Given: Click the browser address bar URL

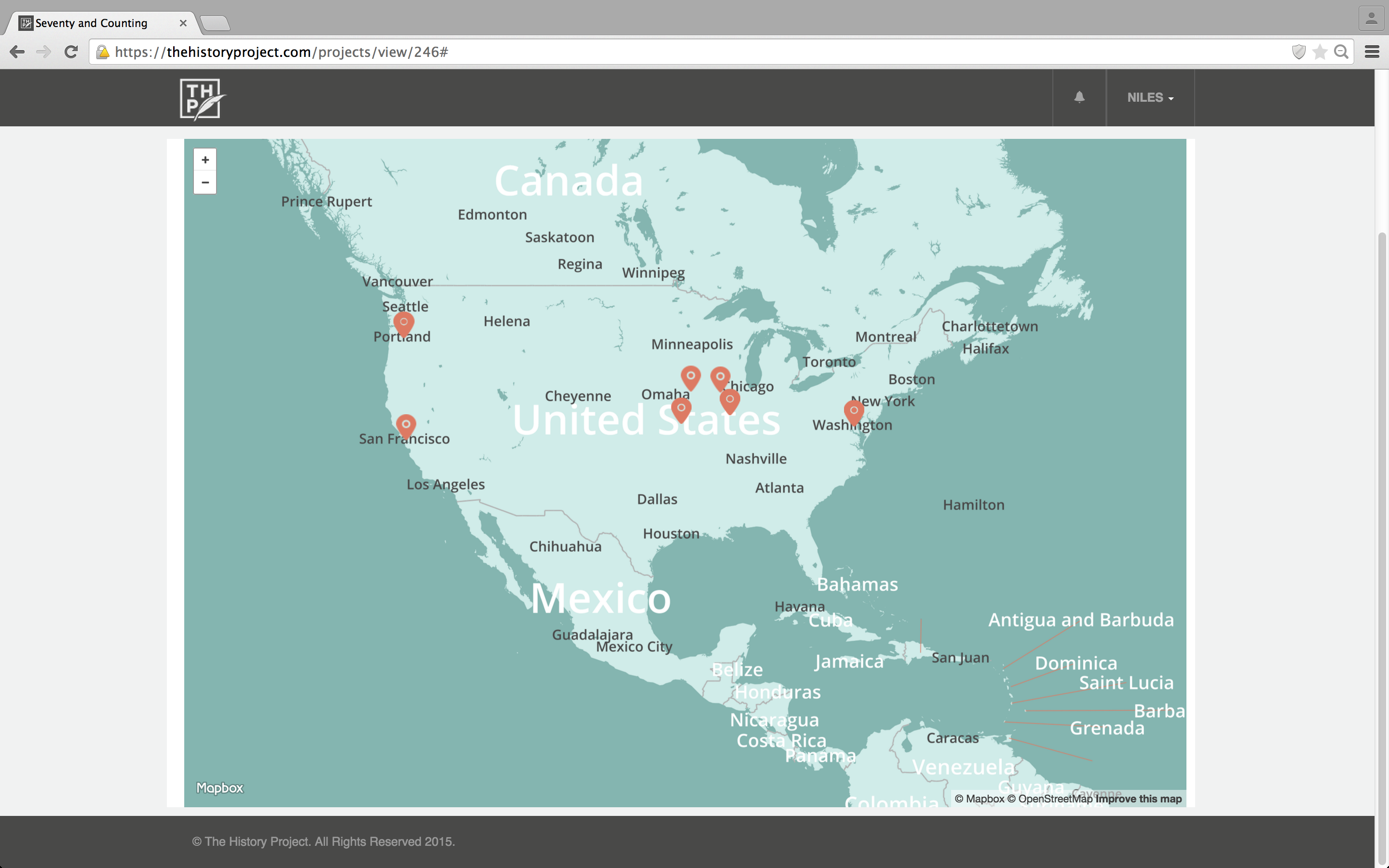Looking at the screenshot, I should click(281, 52).
